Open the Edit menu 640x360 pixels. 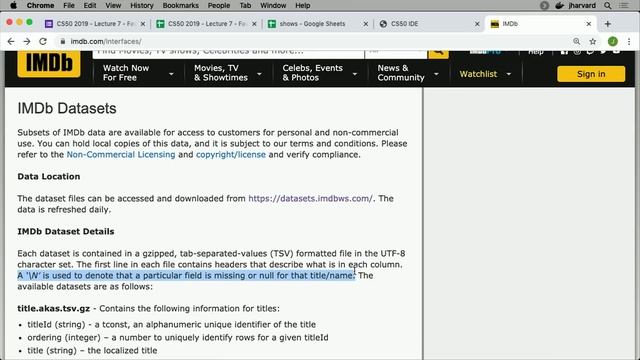[90, 5]
